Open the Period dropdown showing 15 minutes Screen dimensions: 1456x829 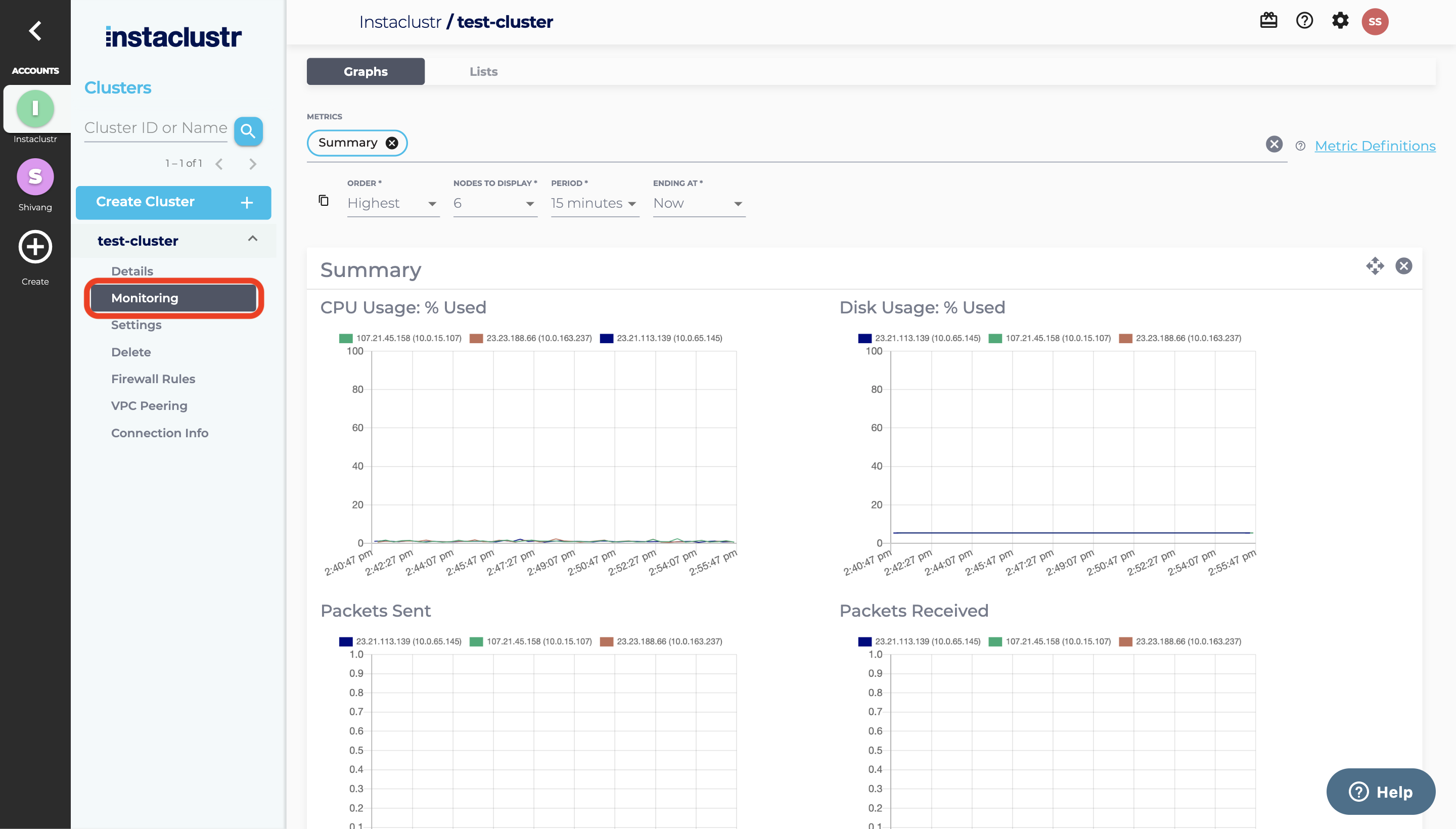pyautogui.click(x=594, y=203)
